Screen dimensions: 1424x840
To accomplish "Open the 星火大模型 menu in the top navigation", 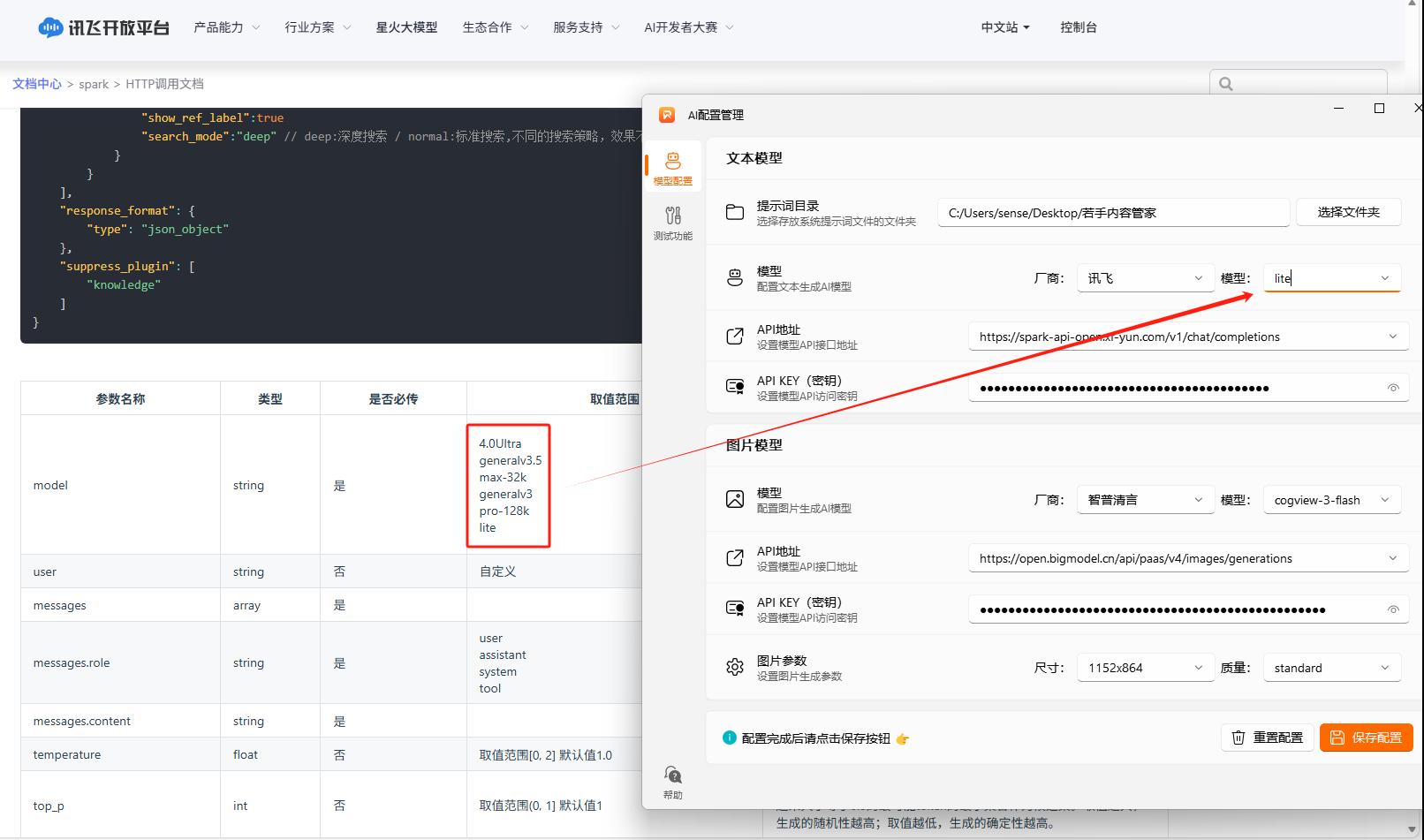I will pyautogui.click(x=405, y=27).
